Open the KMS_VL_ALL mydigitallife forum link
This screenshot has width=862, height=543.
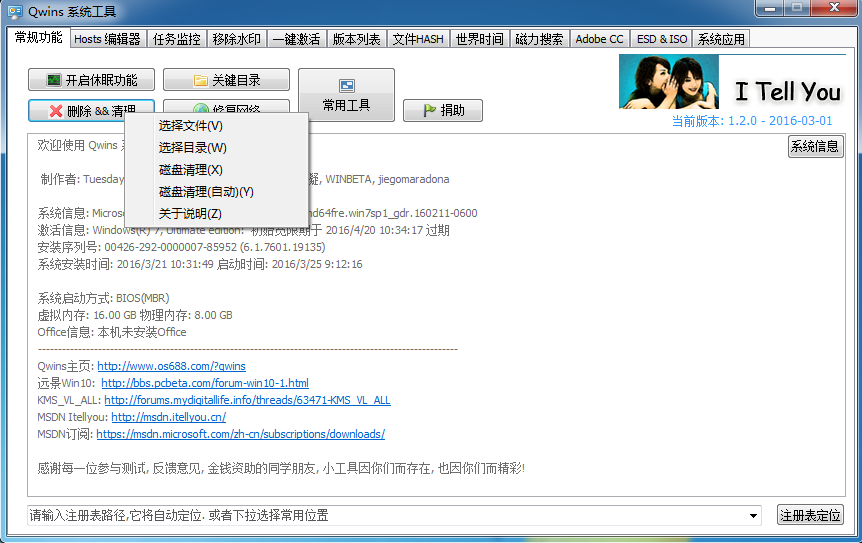(247, 400)
